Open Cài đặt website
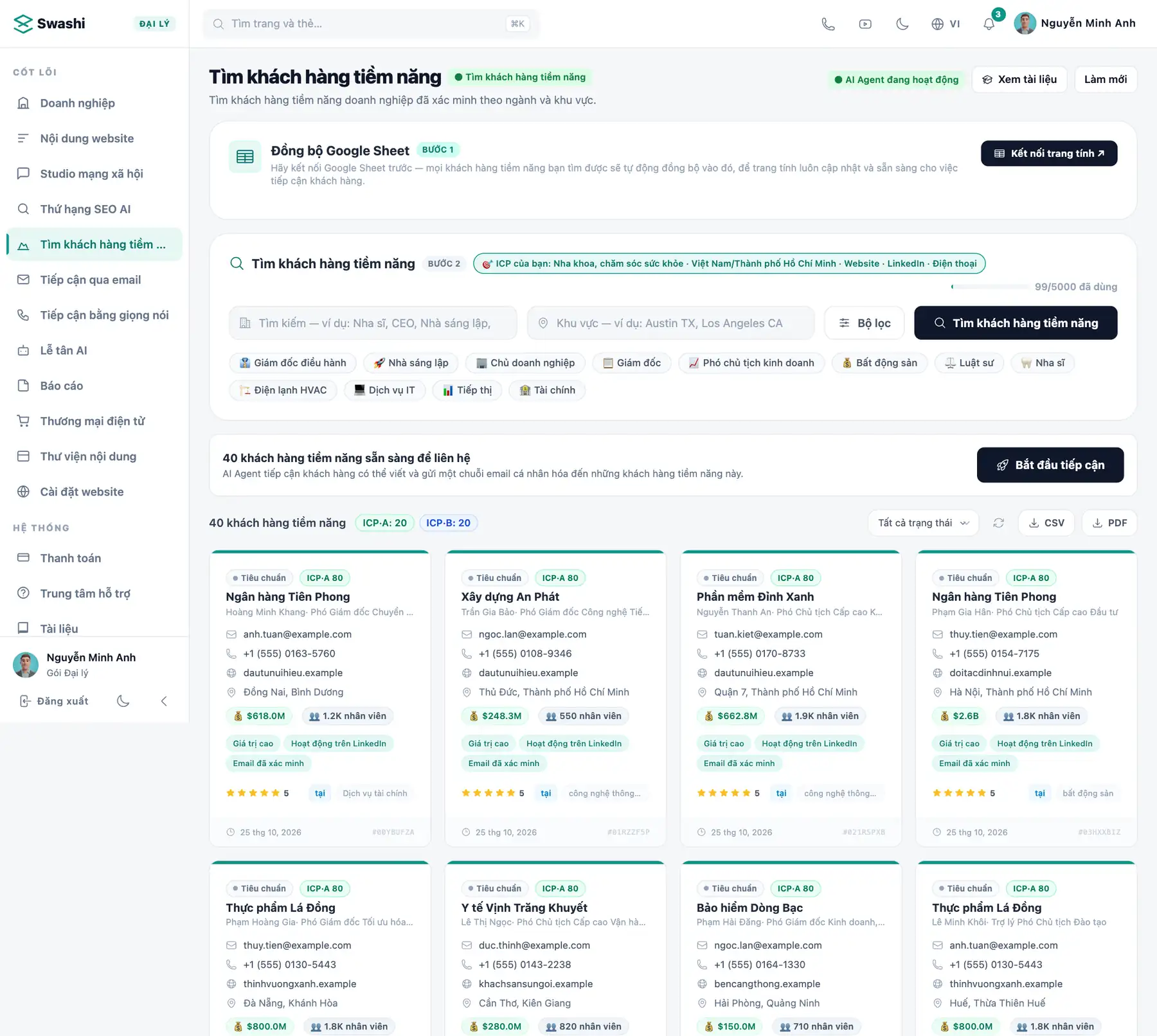Viewport: 1157px width, 1036px height. [x=94, y=492]
